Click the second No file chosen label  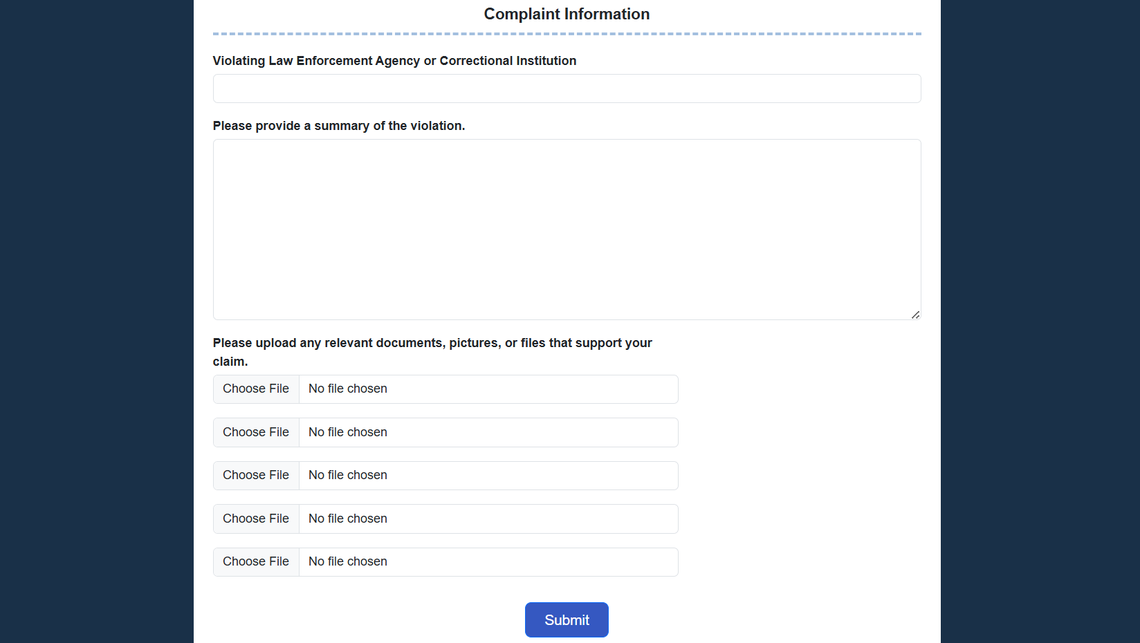347,431
